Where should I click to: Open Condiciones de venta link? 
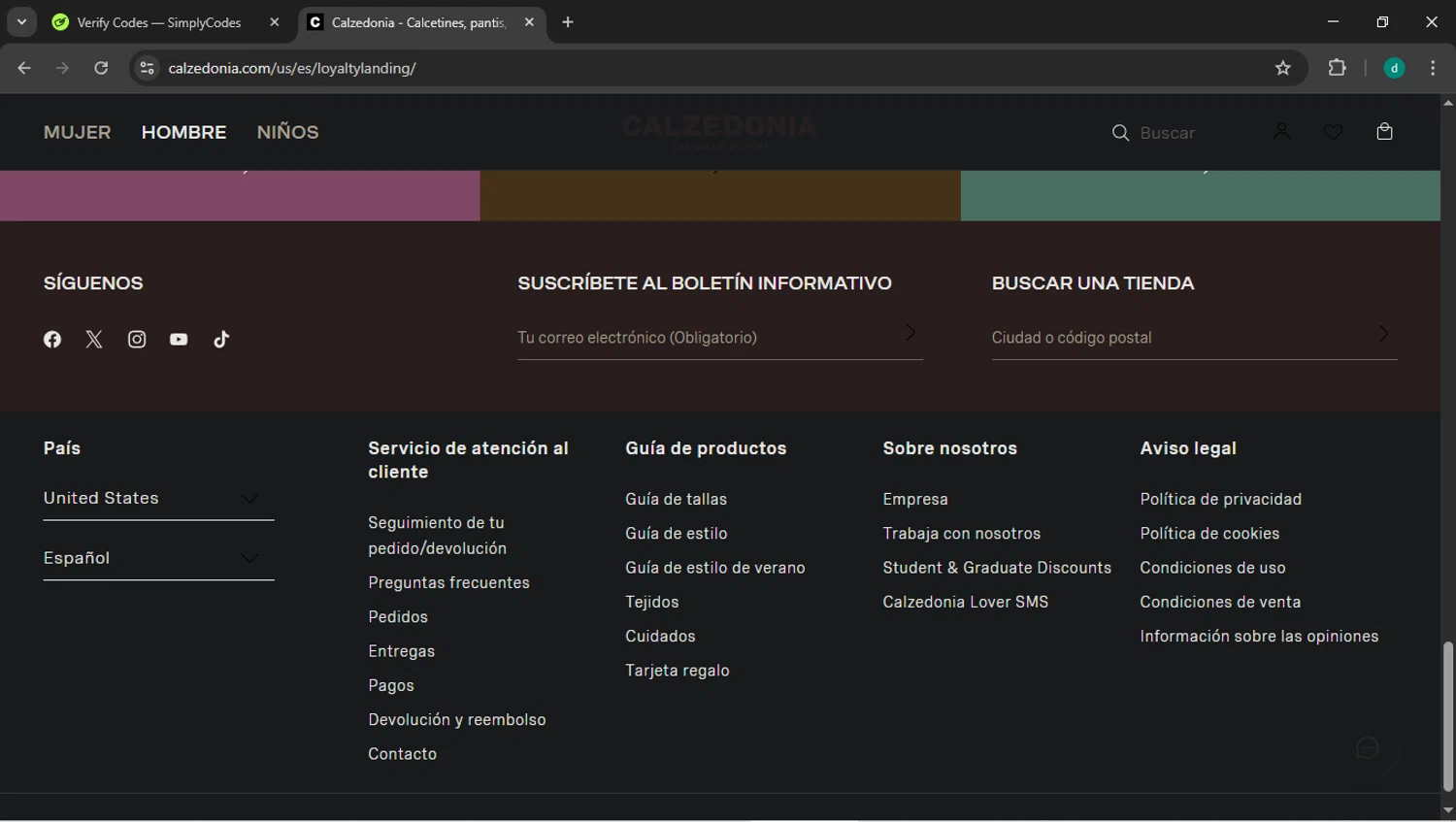[x=1220, y=602]
